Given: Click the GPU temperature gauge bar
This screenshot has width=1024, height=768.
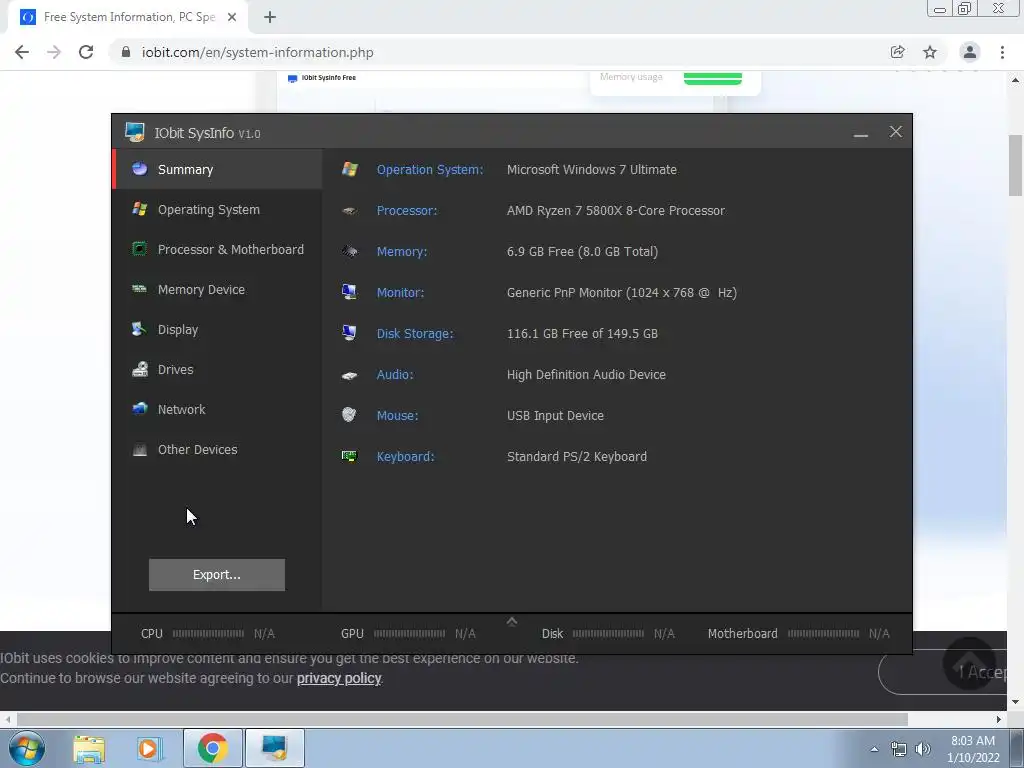Looking at the screenshot, I should point(409,633).
